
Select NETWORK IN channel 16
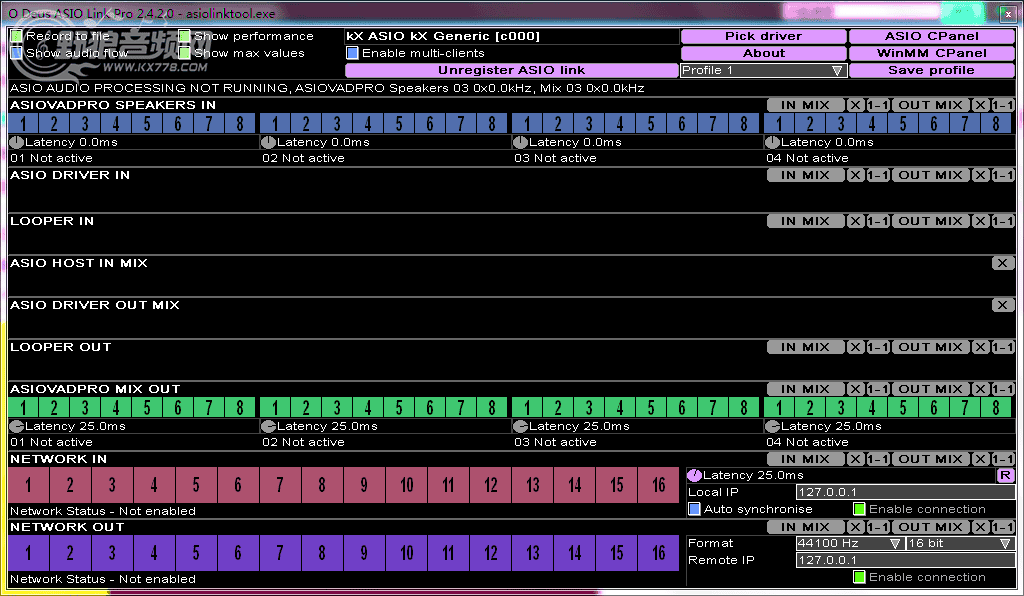pyautogui.click(x=658, y=485)
